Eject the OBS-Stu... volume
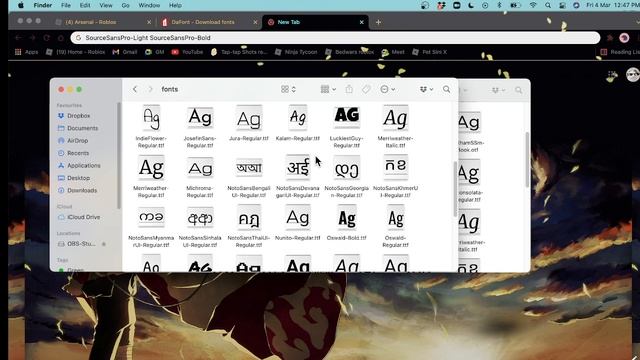The width and height of the screenshot is (640, 360). [x=104, y=244]
